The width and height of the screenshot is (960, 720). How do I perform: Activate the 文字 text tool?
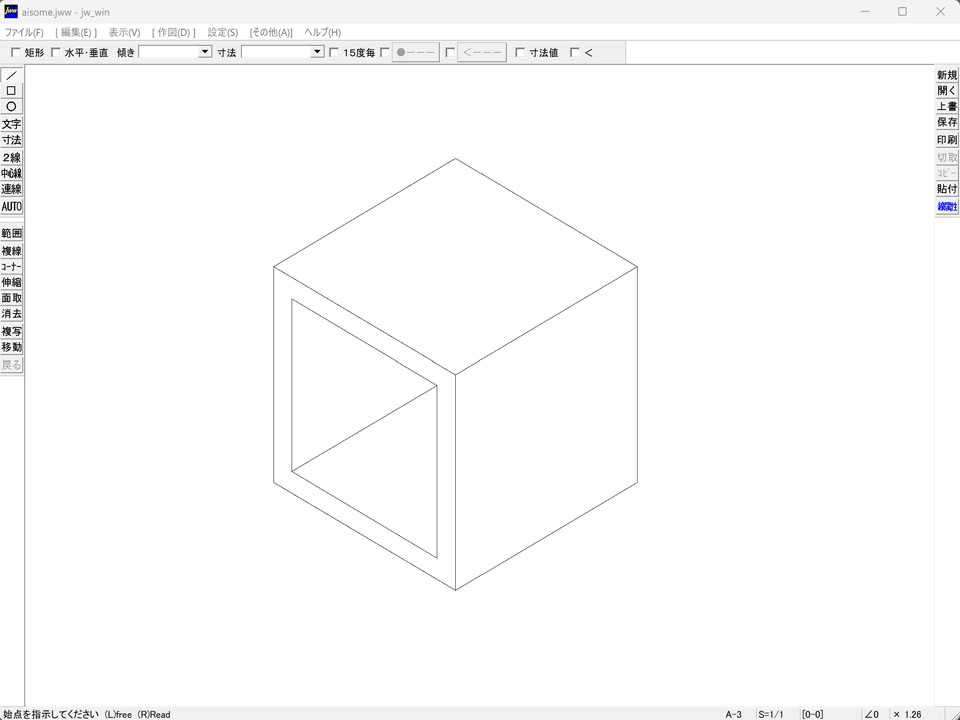12,125
